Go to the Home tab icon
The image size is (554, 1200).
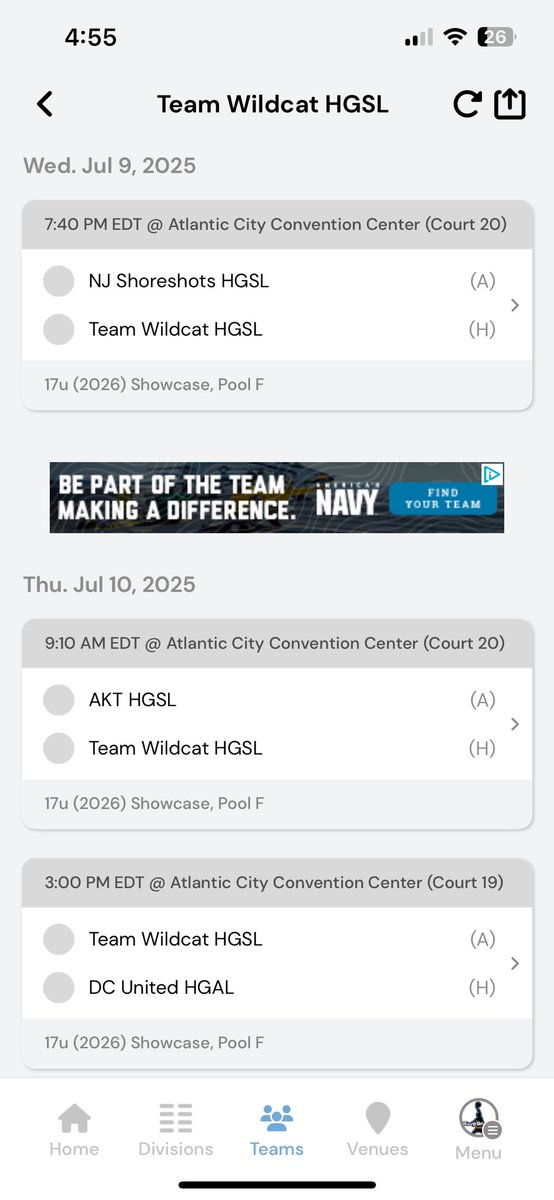(74, 1118)
